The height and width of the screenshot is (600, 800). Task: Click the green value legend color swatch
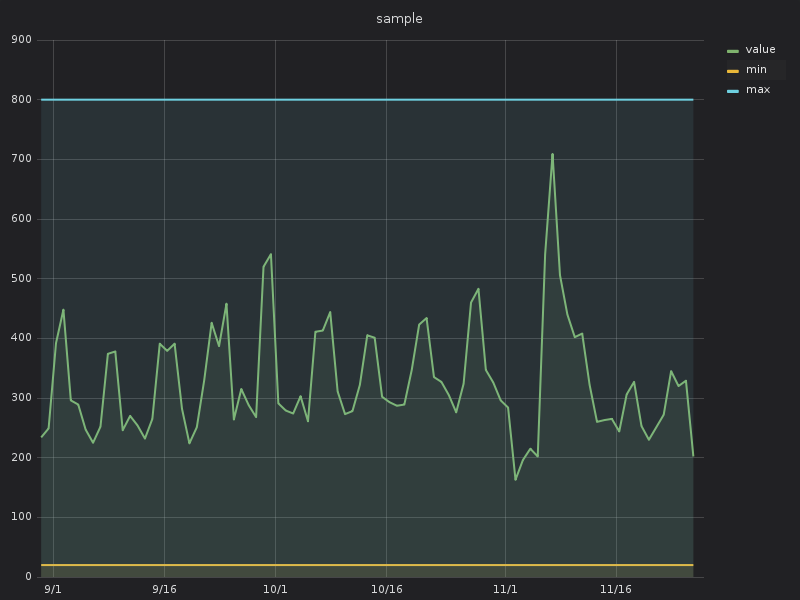point(733,51)
